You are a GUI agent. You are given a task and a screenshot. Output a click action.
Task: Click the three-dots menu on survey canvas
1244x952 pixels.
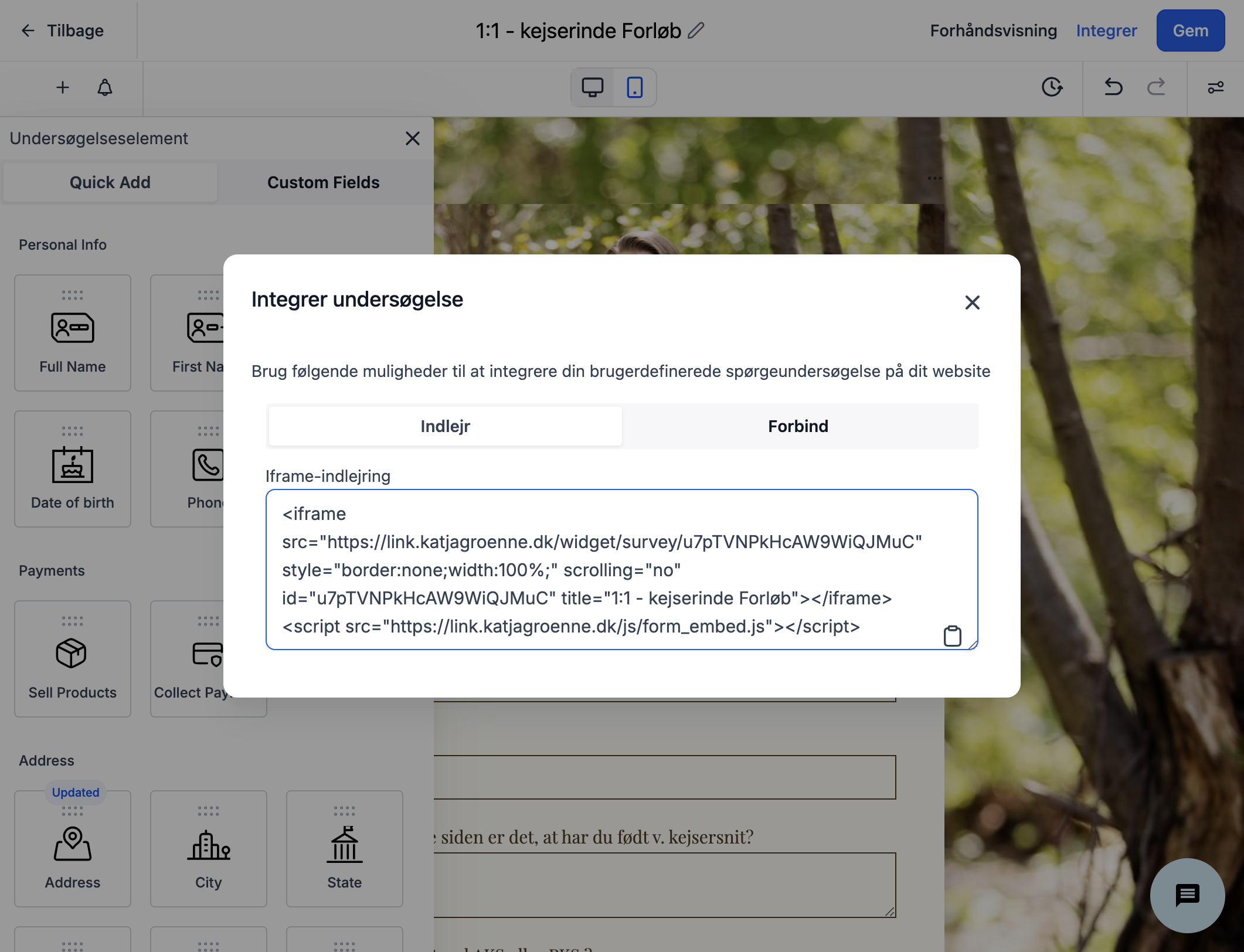point(935,178)
